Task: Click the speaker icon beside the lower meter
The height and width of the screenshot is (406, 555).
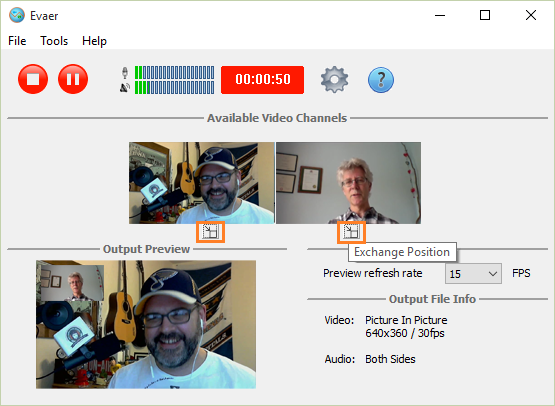Action: [x=125, y=87]
